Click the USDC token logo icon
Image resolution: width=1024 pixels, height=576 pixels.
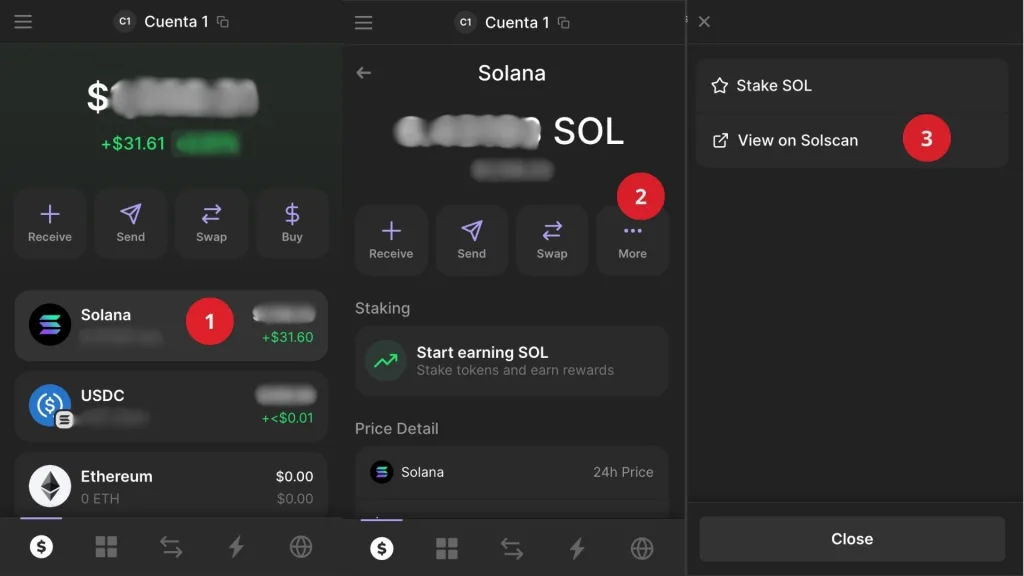point(50,405)
